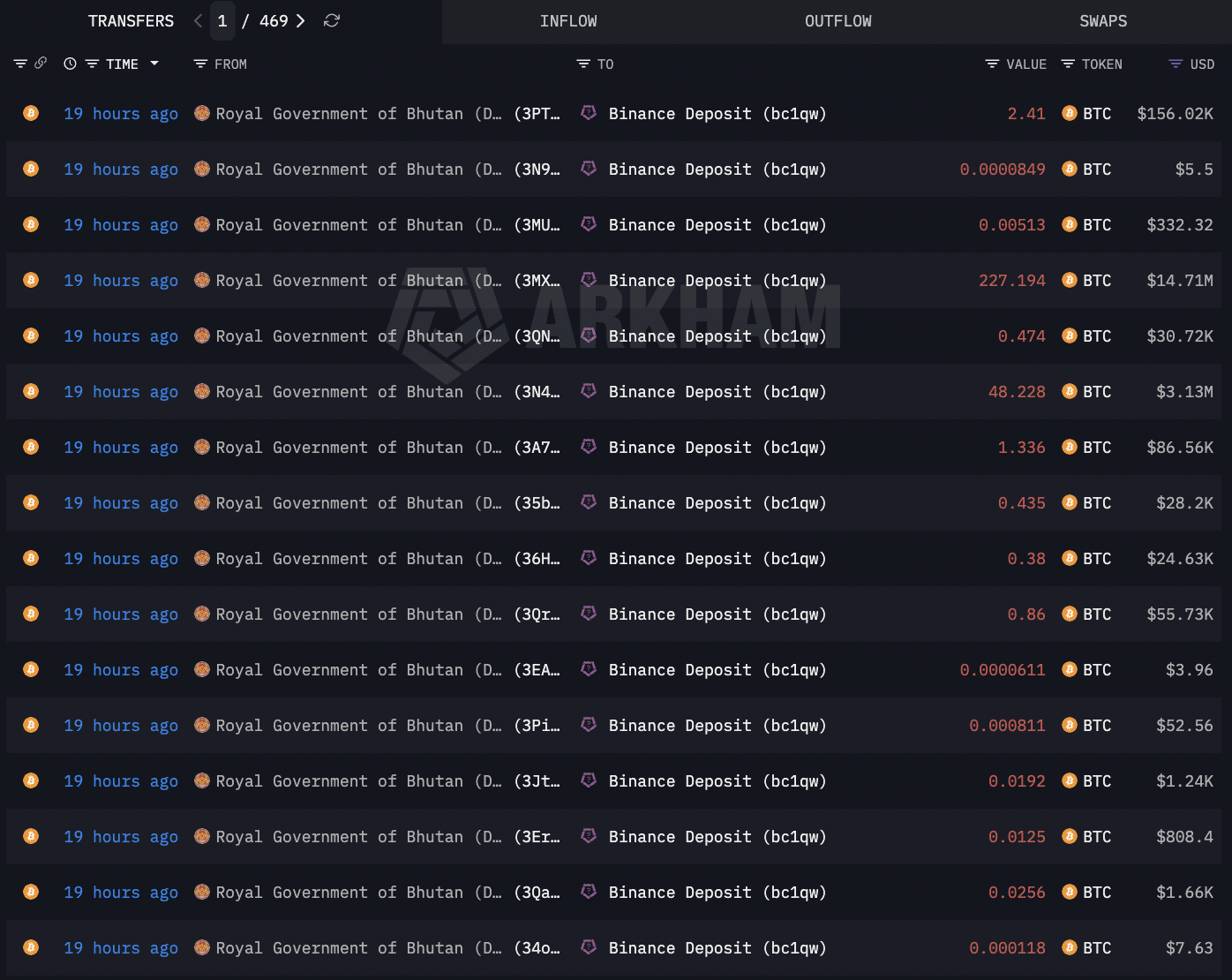Viewport: 1232px width, 980px height.
Task: Expand the TIME sort dropdown arrow
Action: coord(154,64)
